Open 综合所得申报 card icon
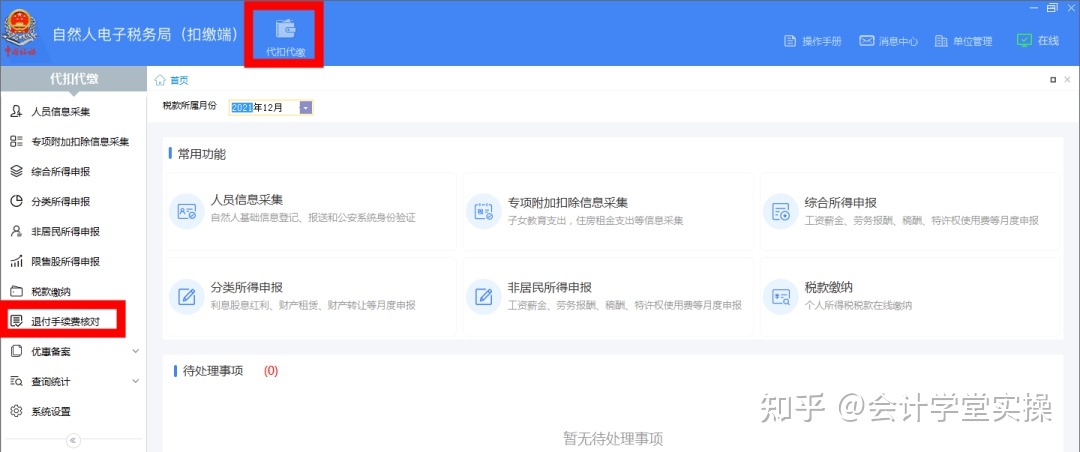Image resolution: width=1080 pixels, height=452 pixels. 780,212
